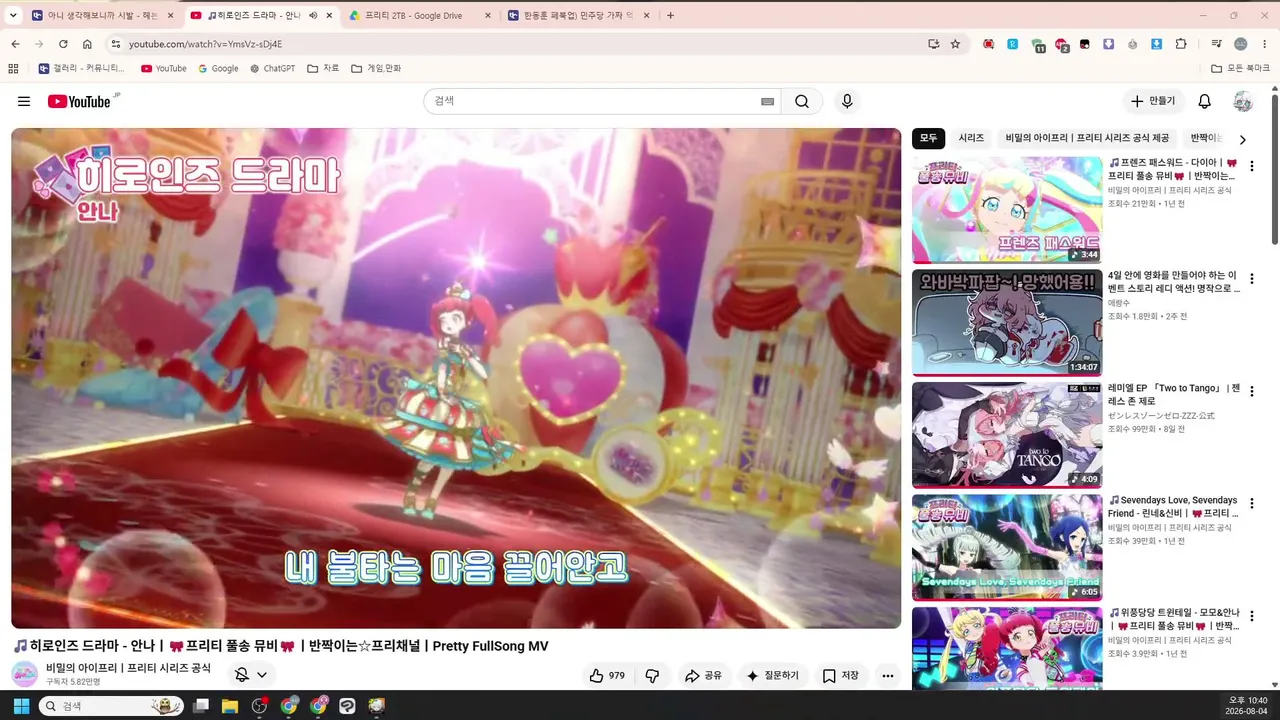The image size is (1280, 720).
Task: Open the ChatGPT bookmark
Action: [x=272, y=69]
